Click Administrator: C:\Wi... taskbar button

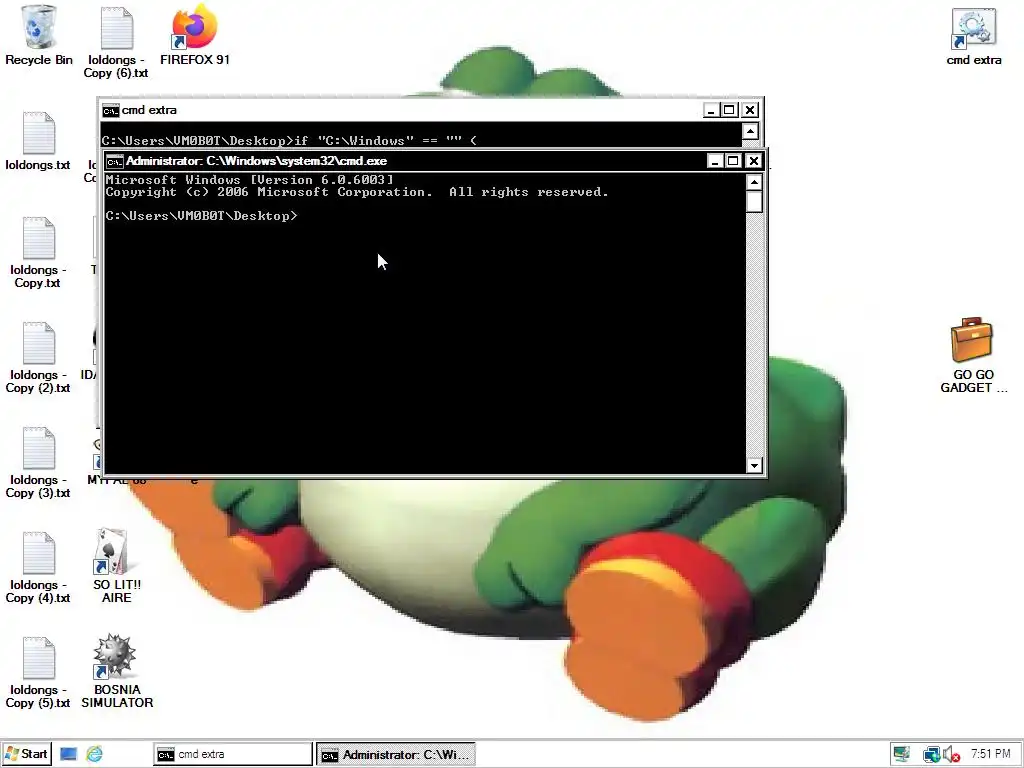[396, 754]
